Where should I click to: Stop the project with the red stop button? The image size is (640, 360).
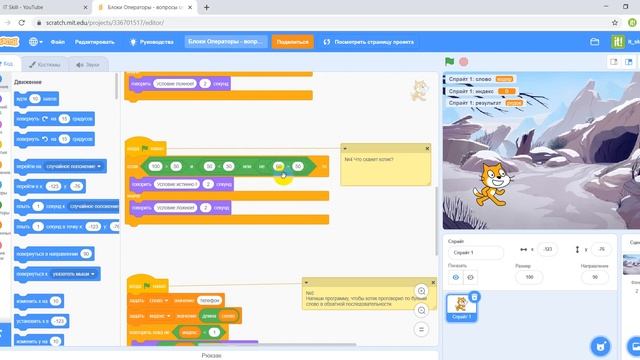click(464, 62)
